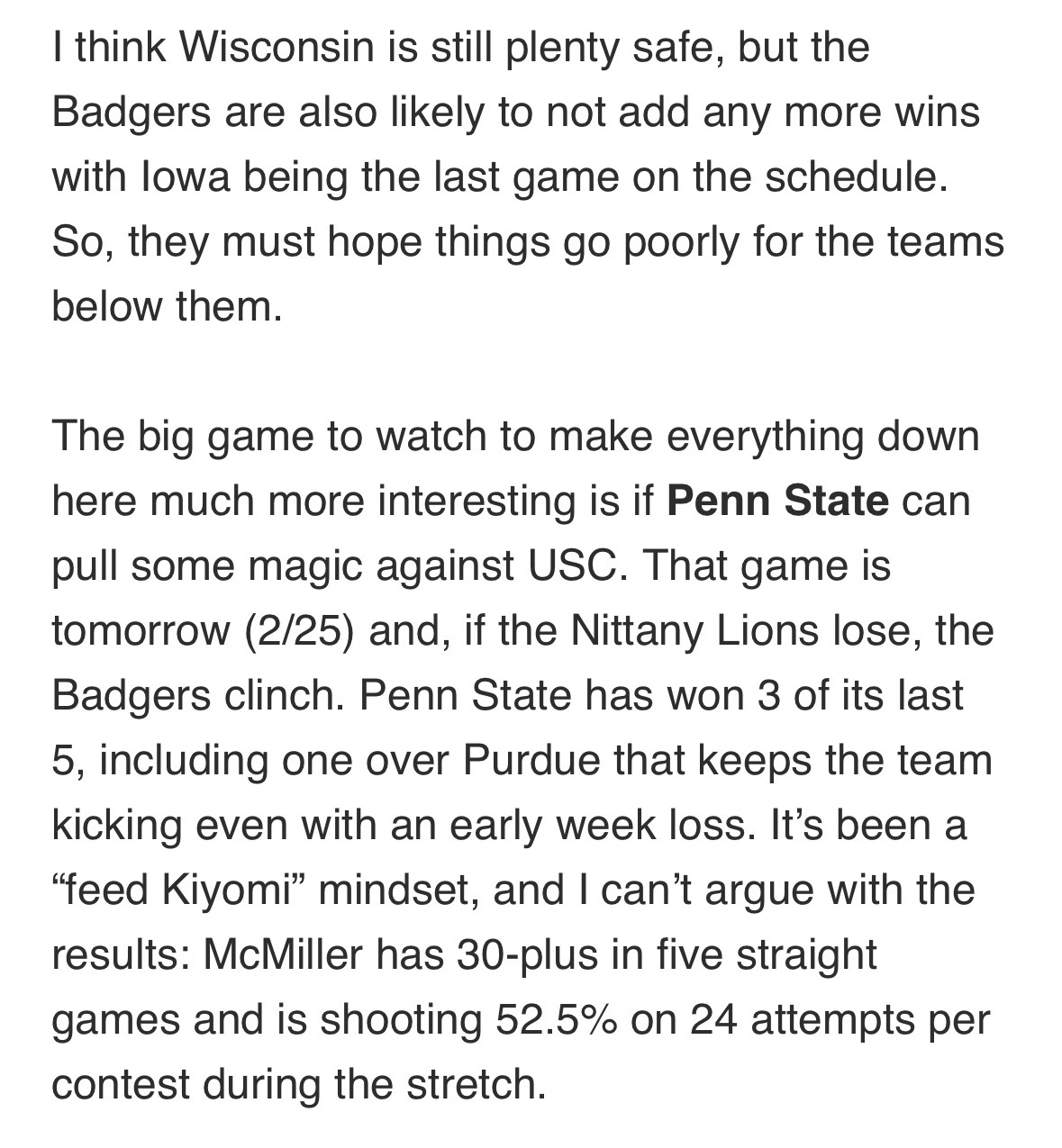Viewport: 1062px width, 1148px height.
Task: Click the phrase during the stretch
Action: (x=375, y=1085)
